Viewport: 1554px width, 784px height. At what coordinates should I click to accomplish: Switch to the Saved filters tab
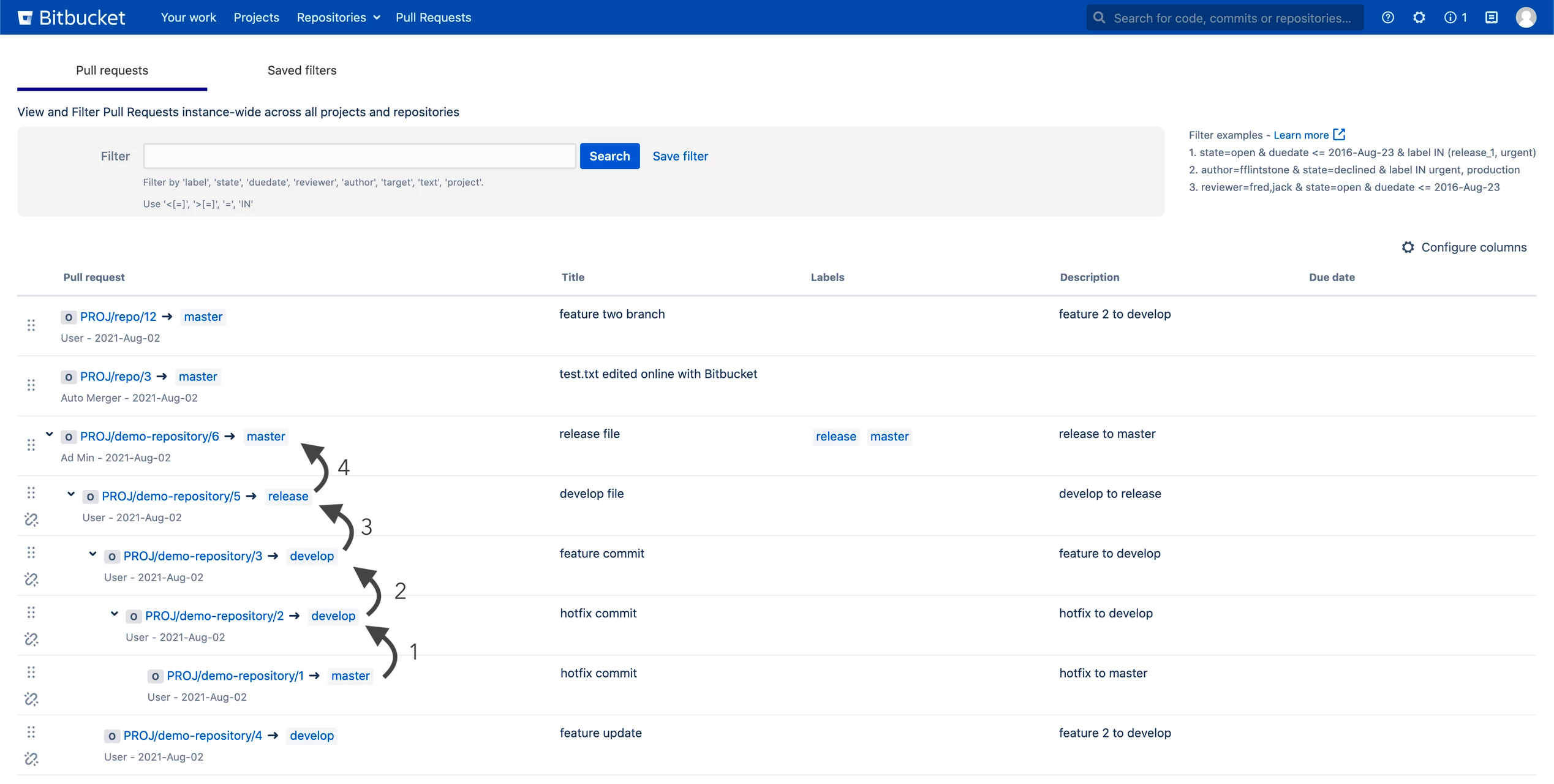click(301, 70)
